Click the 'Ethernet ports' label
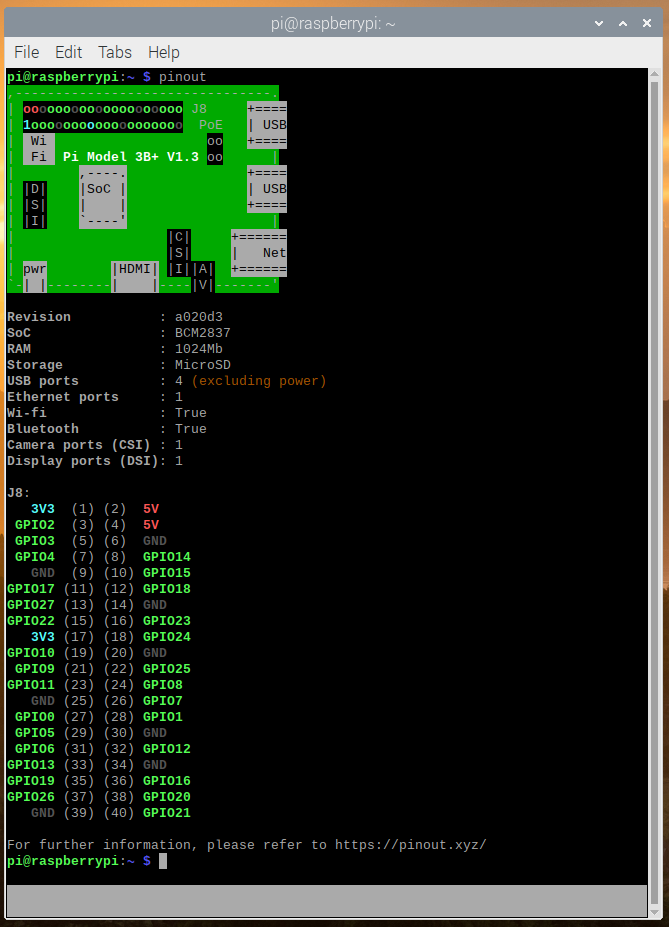Screen dimensions: 669x927 (63, 397)
